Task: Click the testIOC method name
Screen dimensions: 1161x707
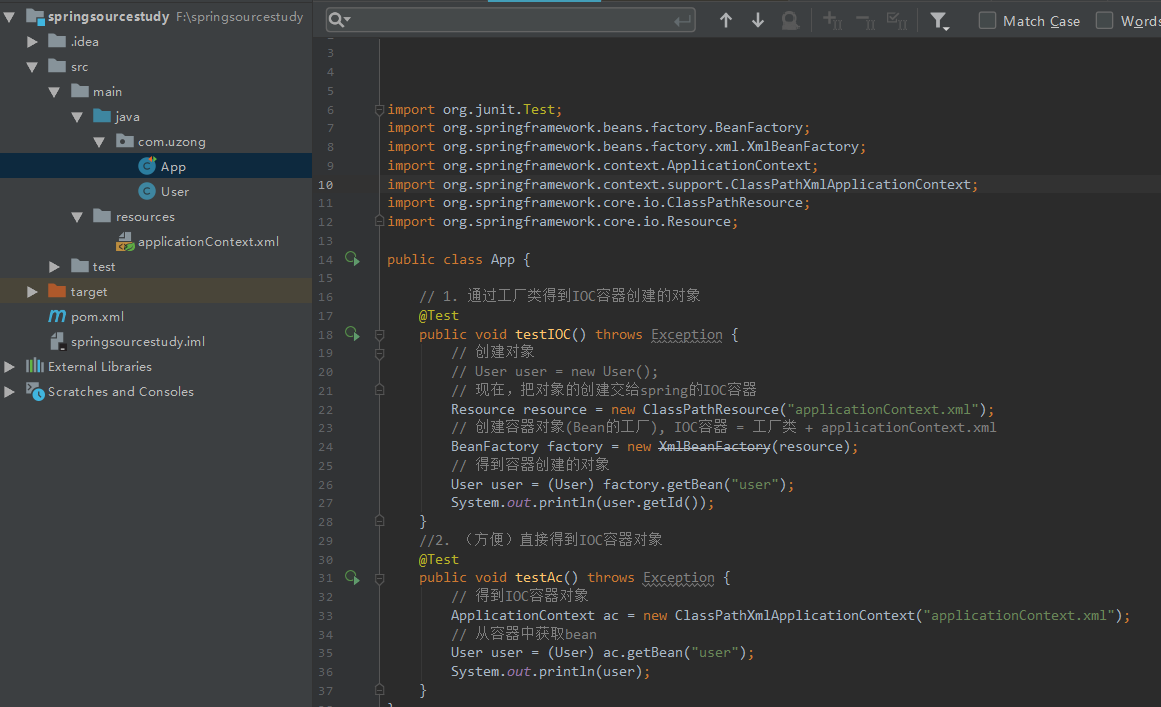Action: click(x=543, y=335)
